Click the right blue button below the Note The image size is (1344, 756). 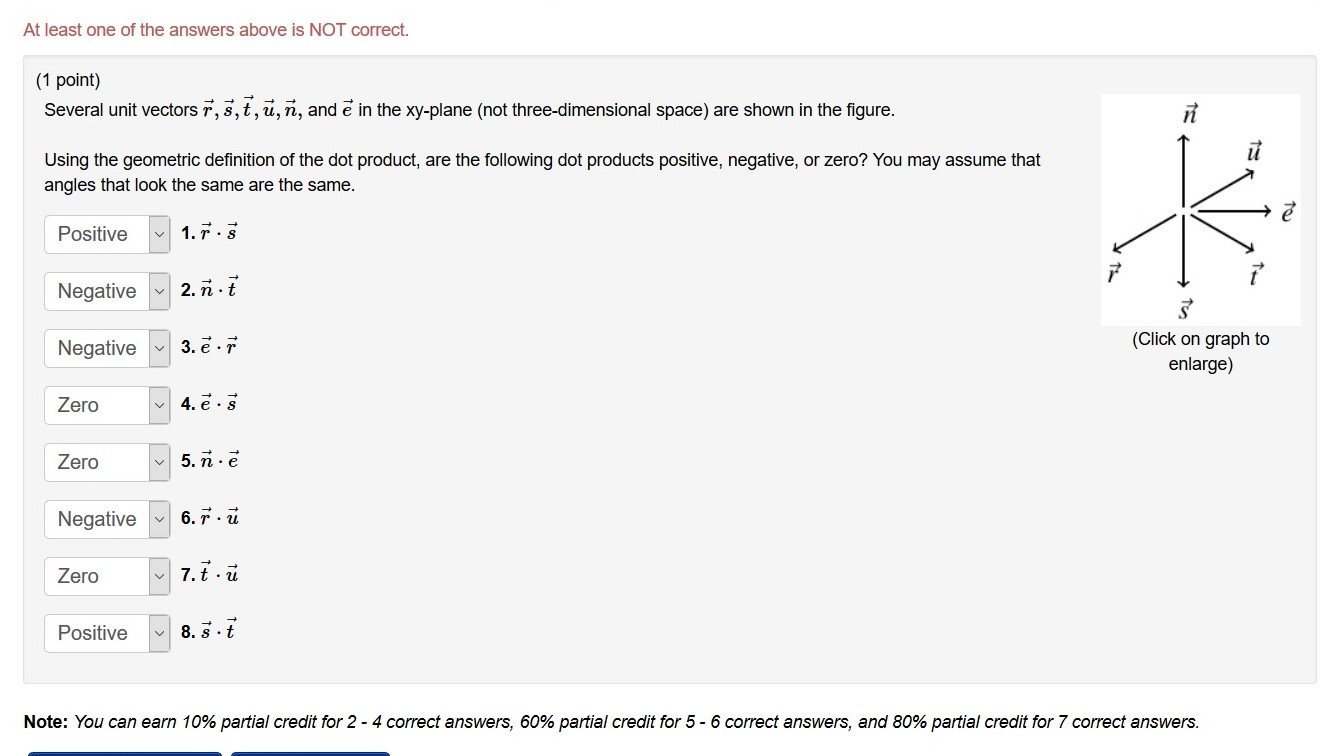click(310, 753)
